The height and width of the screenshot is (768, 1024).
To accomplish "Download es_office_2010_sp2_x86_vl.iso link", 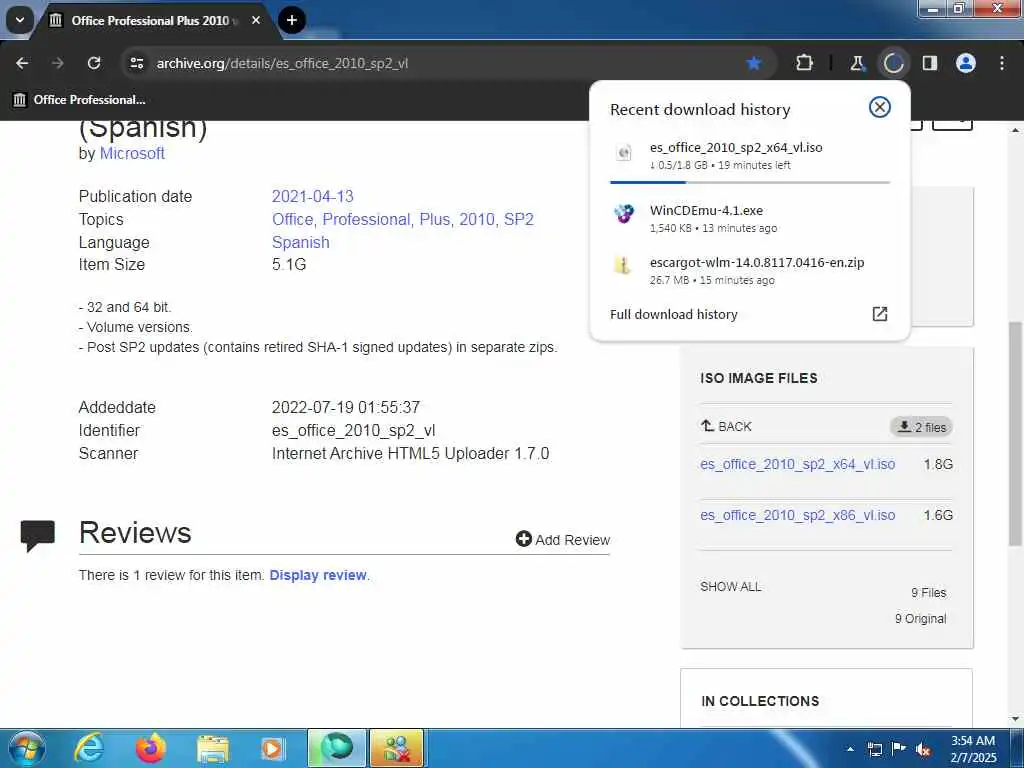I will click(797, 515).
